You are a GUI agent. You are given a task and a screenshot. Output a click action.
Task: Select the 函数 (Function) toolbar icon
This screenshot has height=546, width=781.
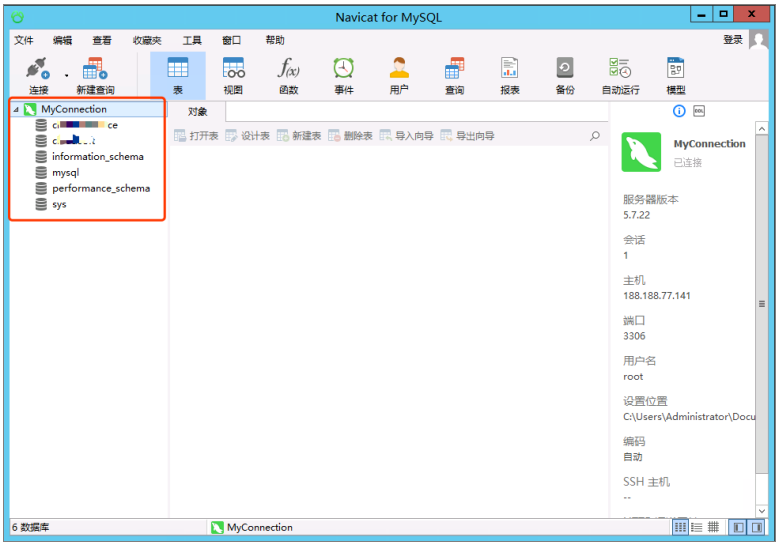pyautogui.click(x=288, y=75)
